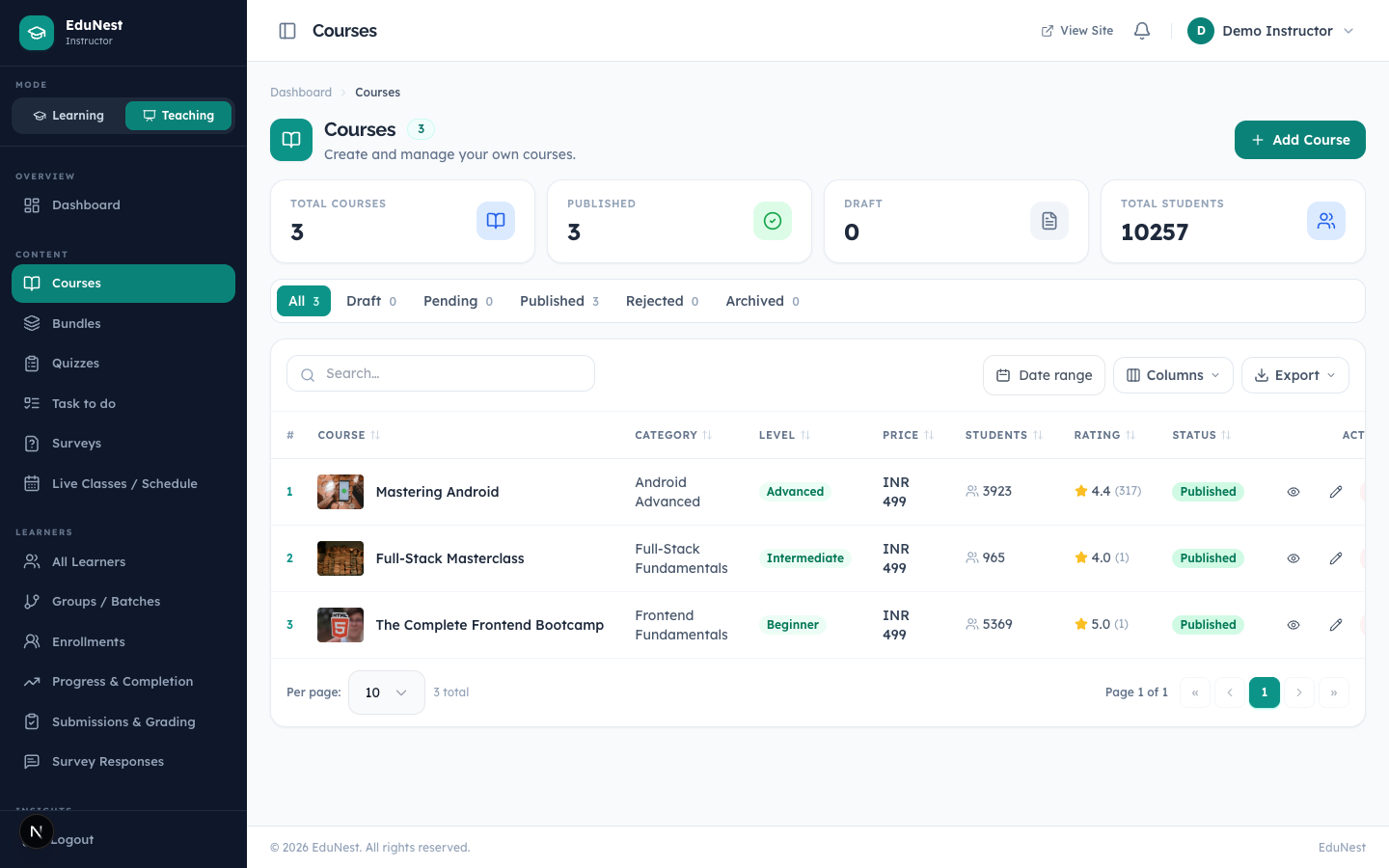Expand the Export menu
This screenshot has width=1389, height=868.
(1295, 375)
